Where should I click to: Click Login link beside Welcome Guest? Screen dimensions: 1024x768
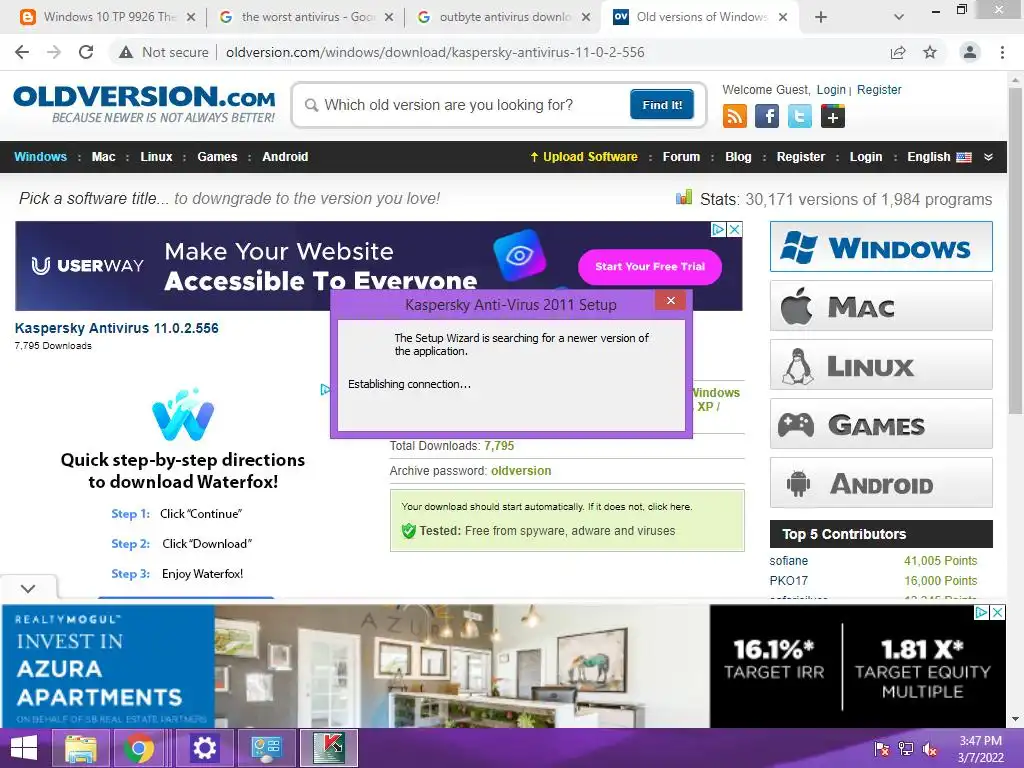(x=831, y=89)
